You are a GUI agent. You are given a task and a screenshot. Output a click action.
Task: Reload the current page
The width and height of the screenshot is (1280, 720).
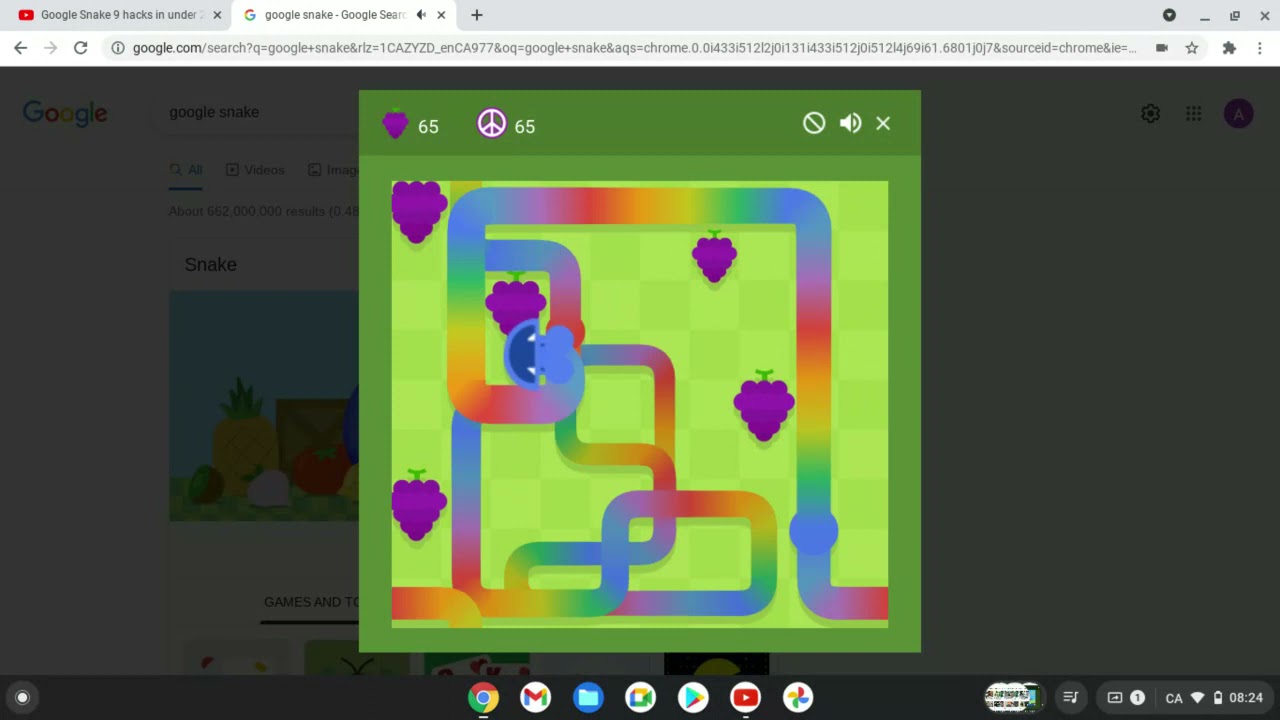click(81, 47)
